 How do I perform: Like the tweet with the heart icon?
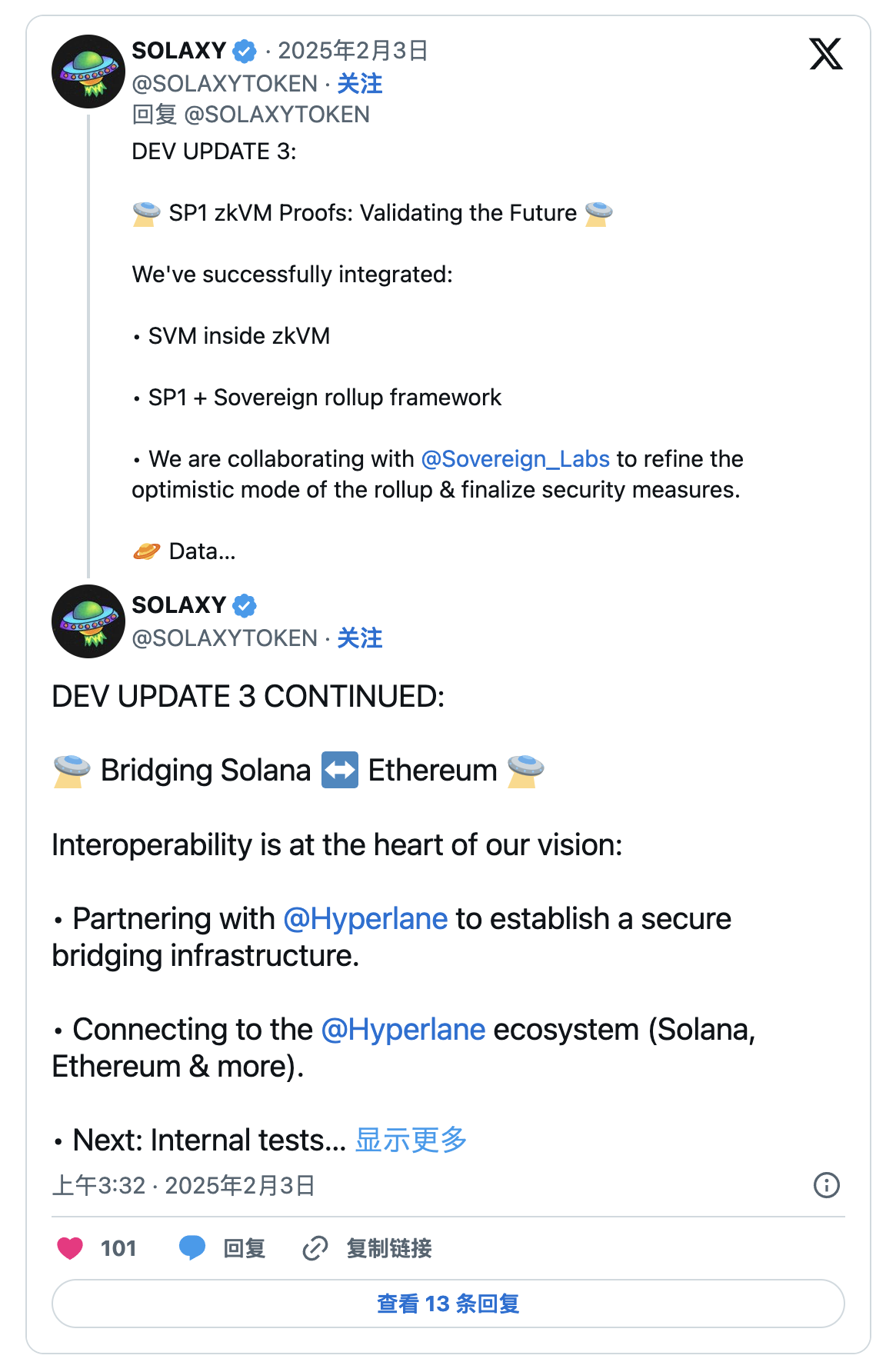point(70,1247)
